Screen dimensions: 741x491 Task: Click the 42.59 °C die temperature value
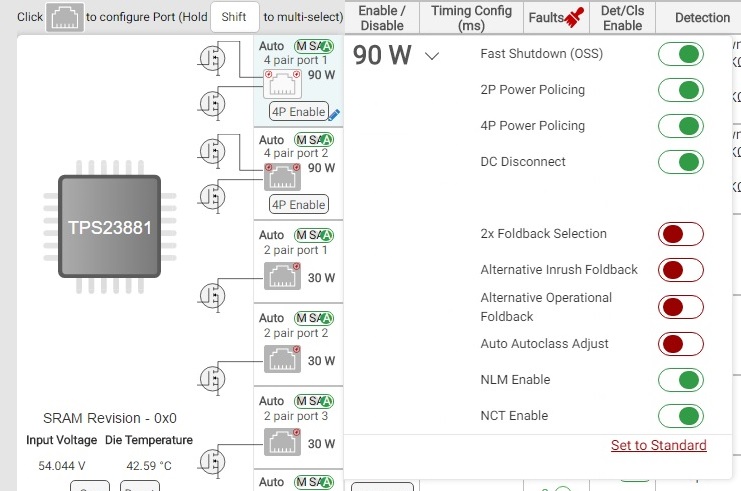(x=149, y=466)
